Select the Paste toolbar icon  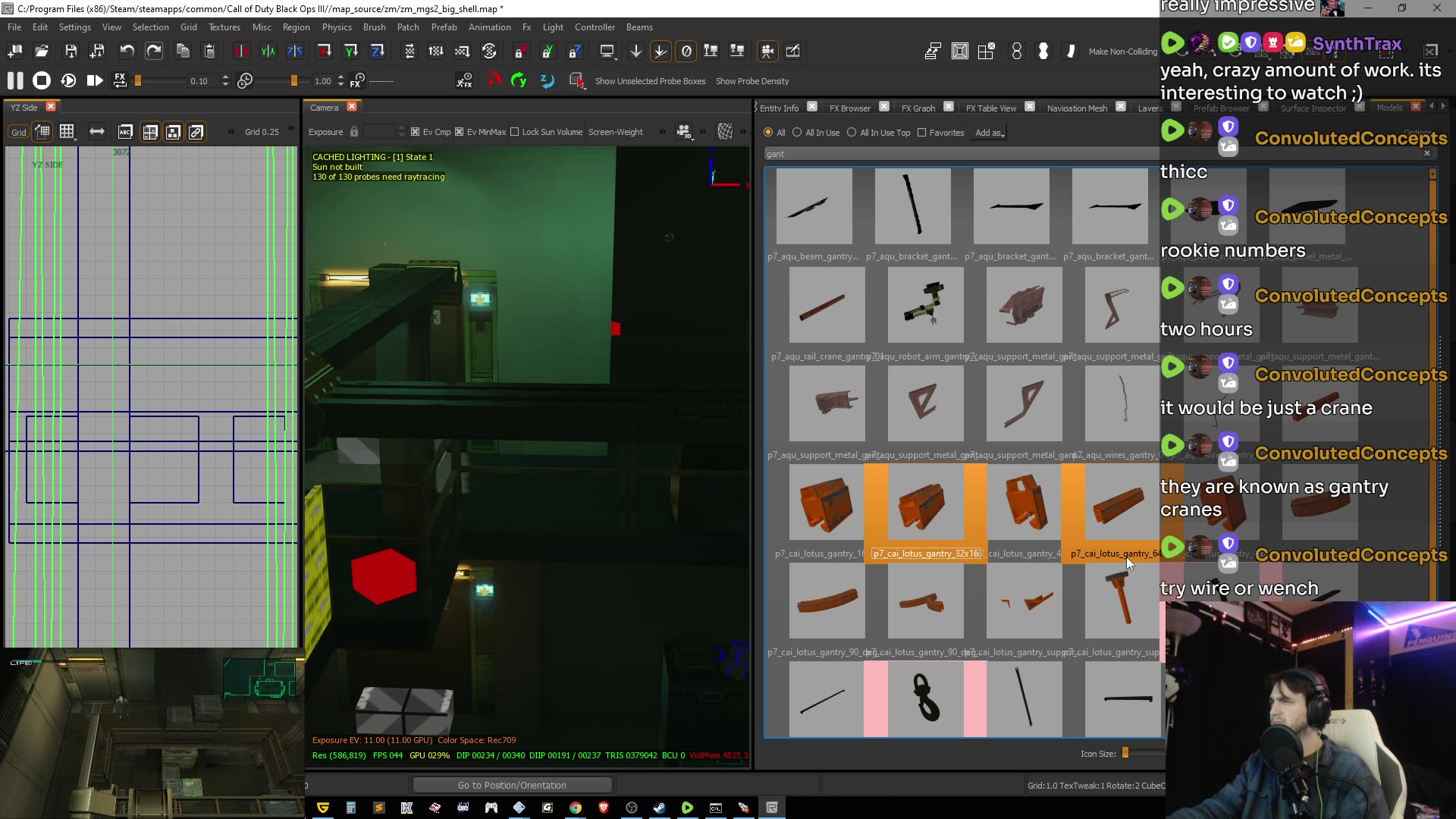pyautogui.click(x=209, y=51)
